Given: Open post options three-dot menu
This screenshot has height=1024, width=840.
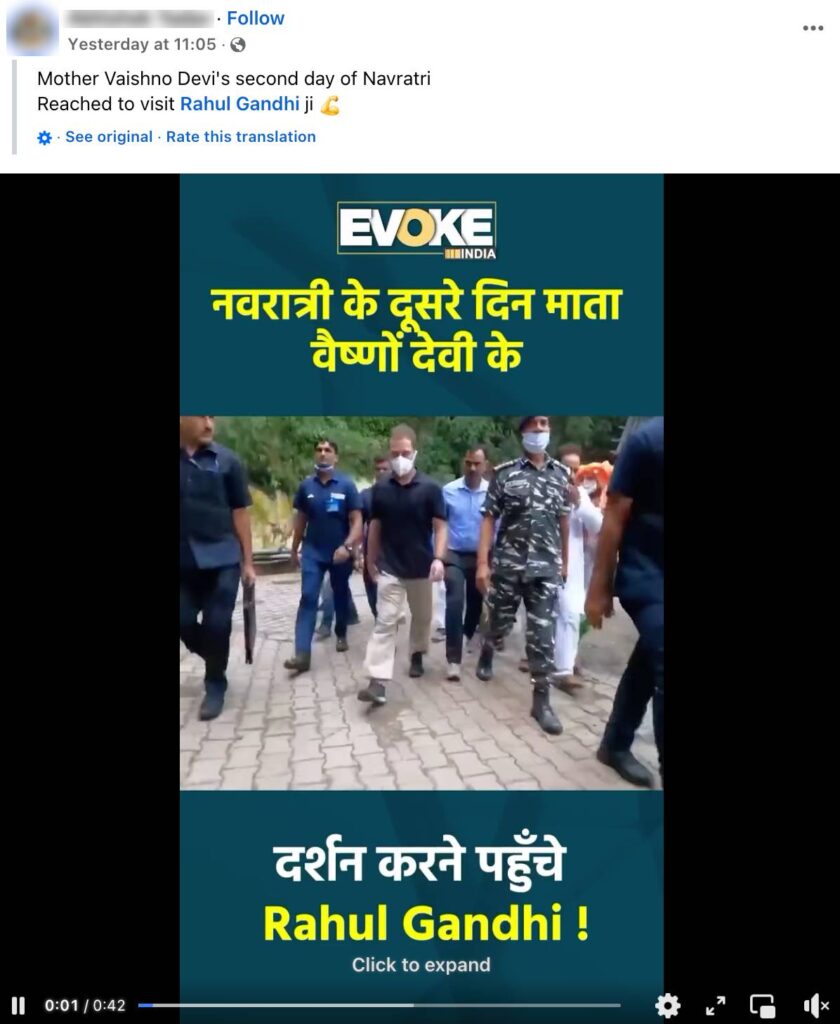Looking at the screenshot, I should coord(813,28).
